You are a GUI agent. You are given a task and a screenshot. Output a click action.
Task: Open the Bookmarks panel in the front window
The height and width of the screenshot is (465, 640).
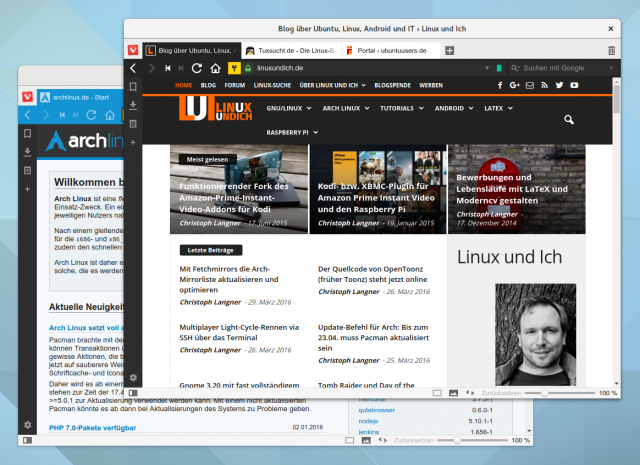coord(133,87)
